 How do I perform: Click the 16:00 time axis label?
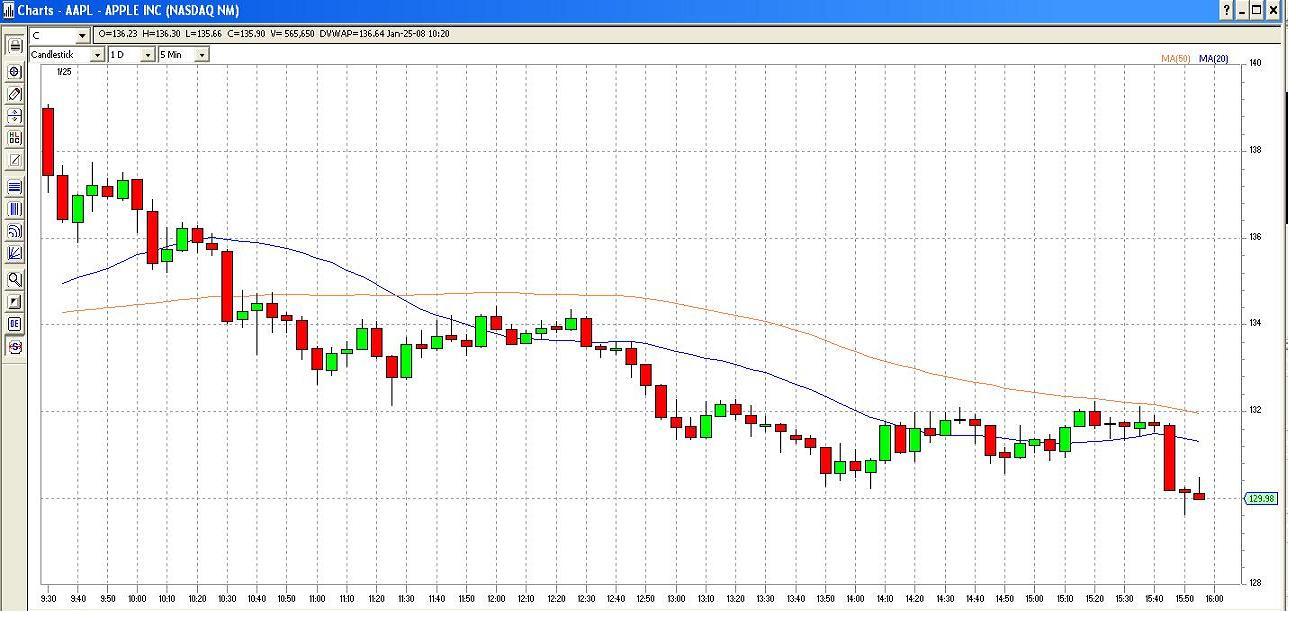tap(1214, 599)
